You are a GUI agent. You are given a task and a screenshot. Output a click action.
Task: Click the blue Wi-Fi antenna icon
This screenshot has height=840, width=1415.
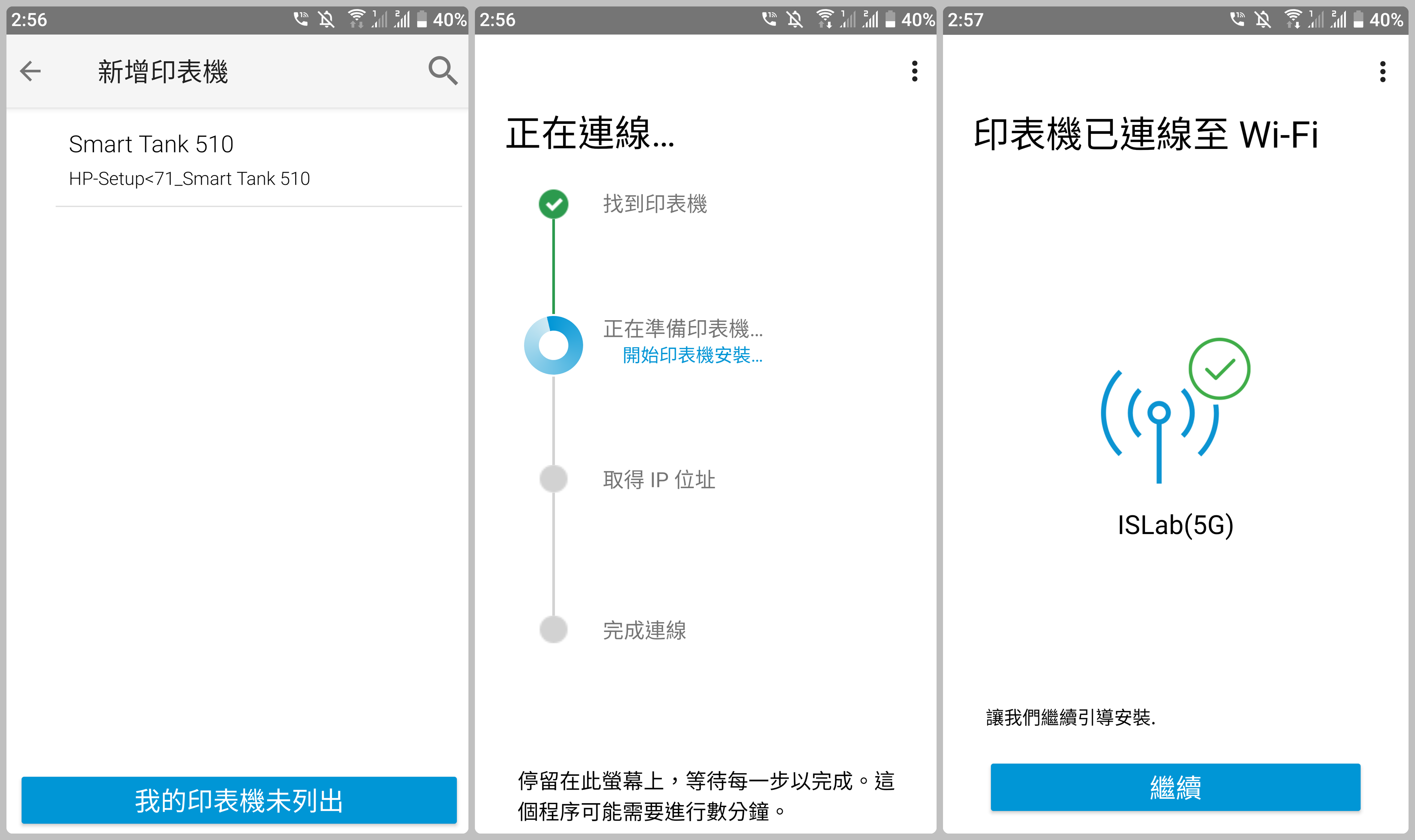tap(1158, 426)
